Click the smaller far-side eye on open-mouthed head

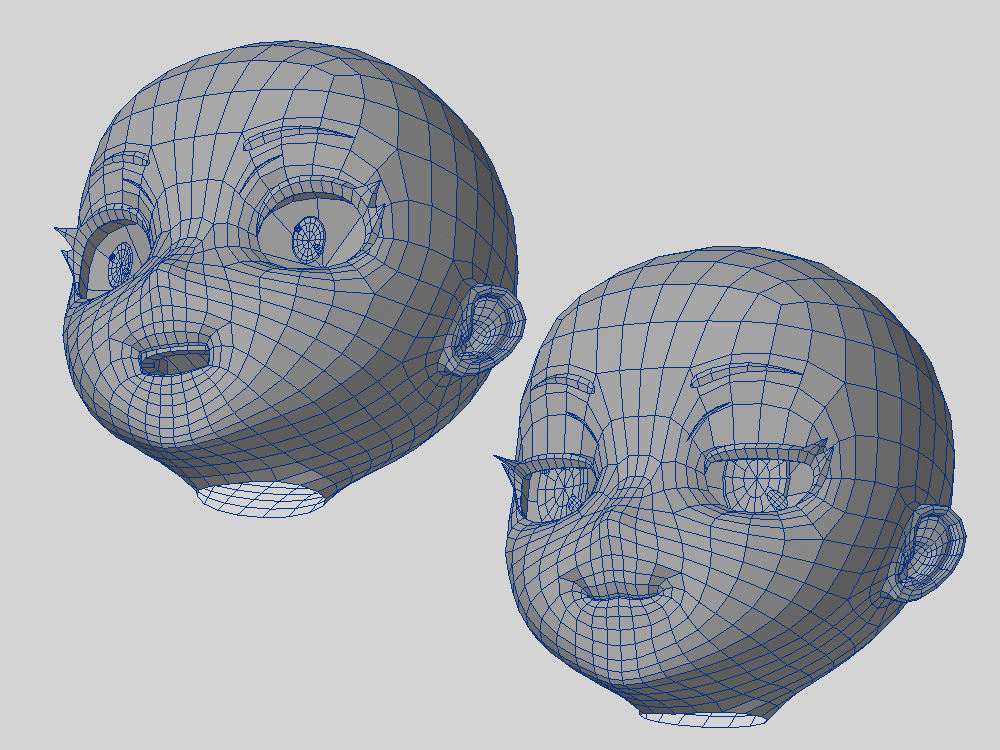118,263
